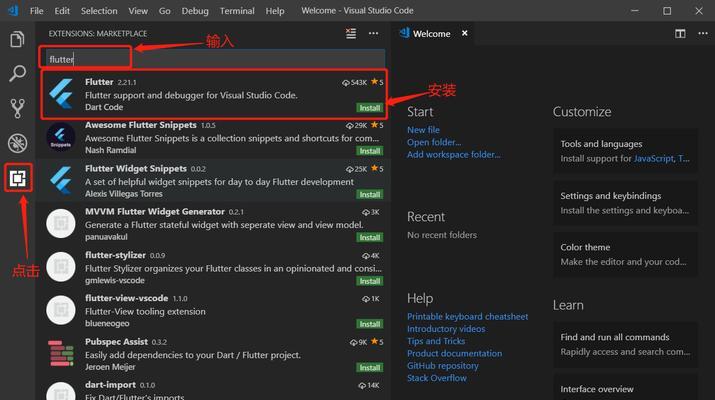This screenshot has height=400, width=715.
Task: Select Flutter extension title text
Action: click(99, 82)
